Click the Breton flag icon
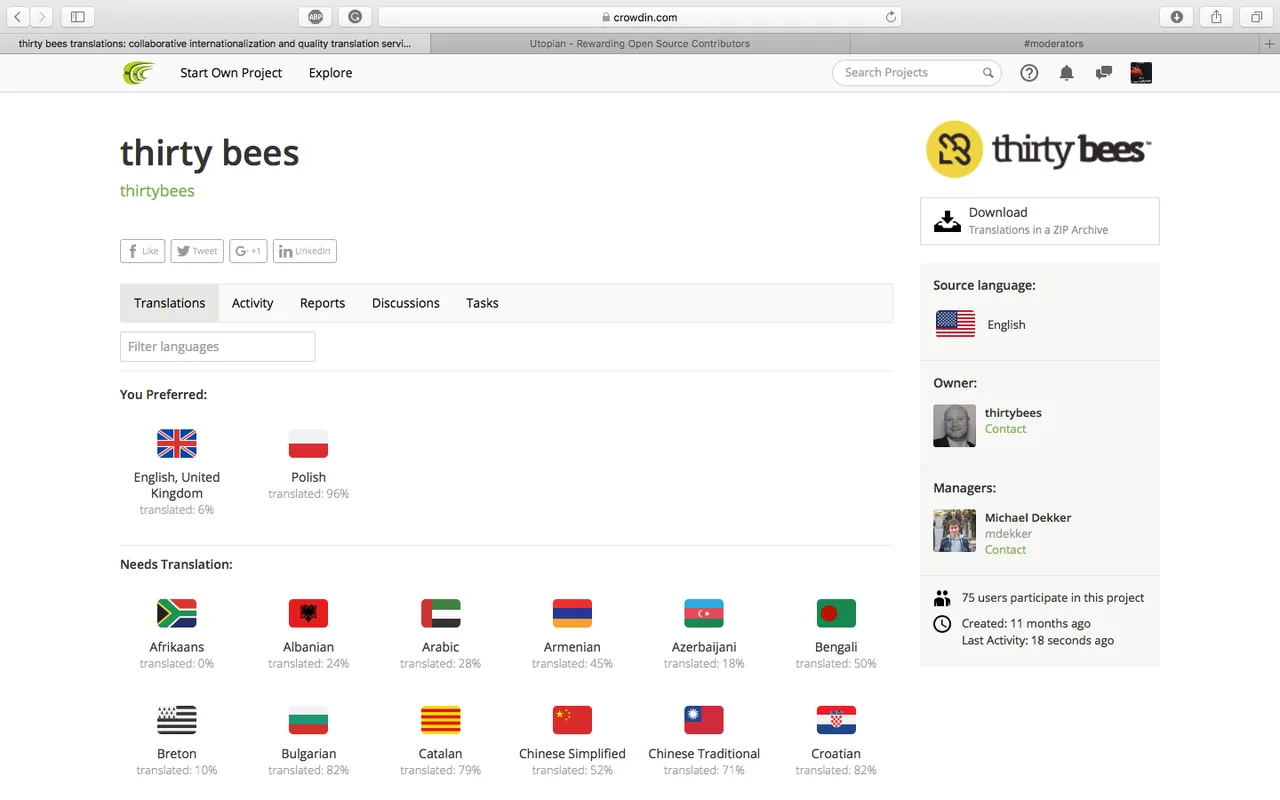 coord(177,720)
